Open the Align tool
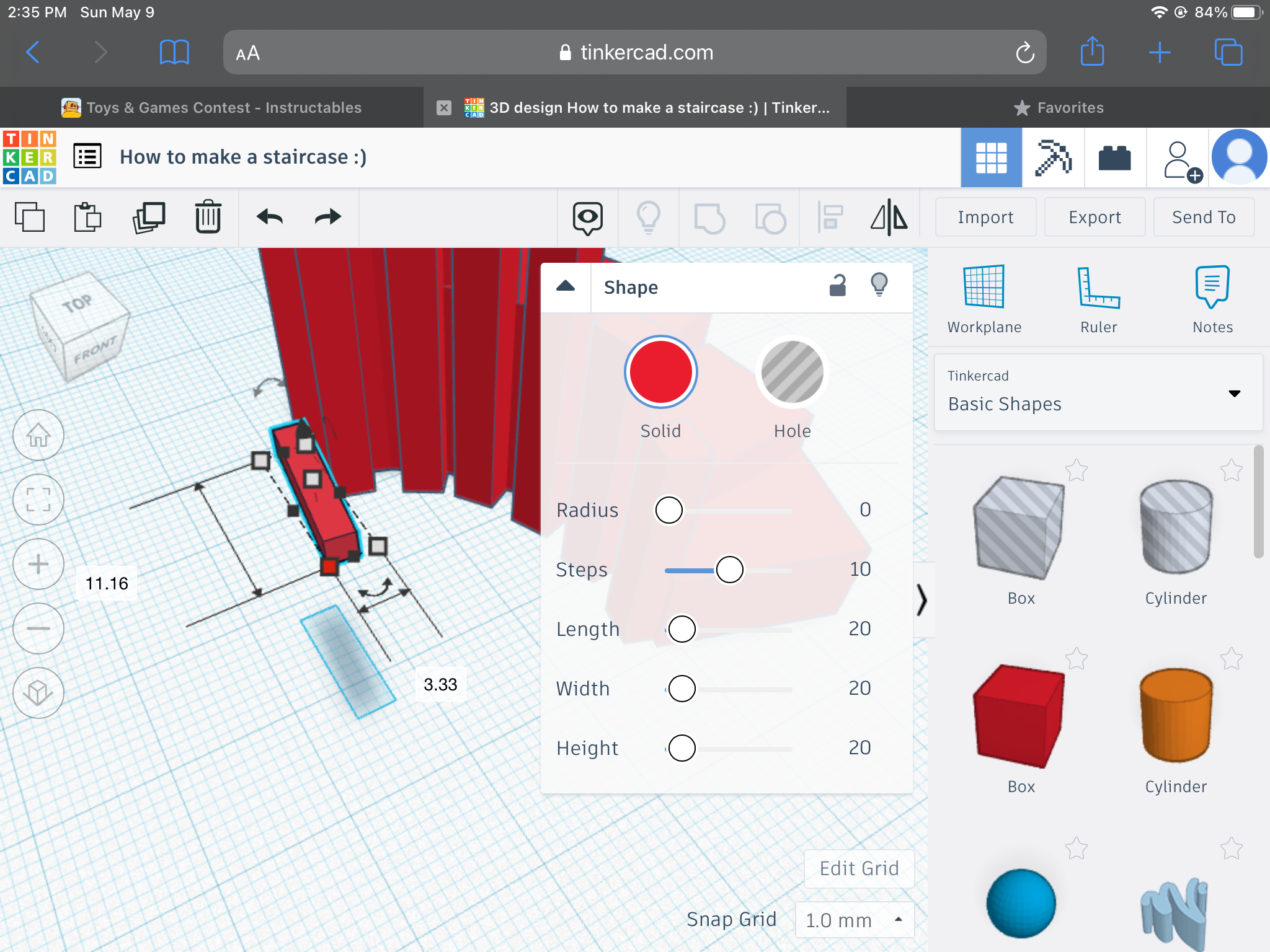 [x=830, y=218]
